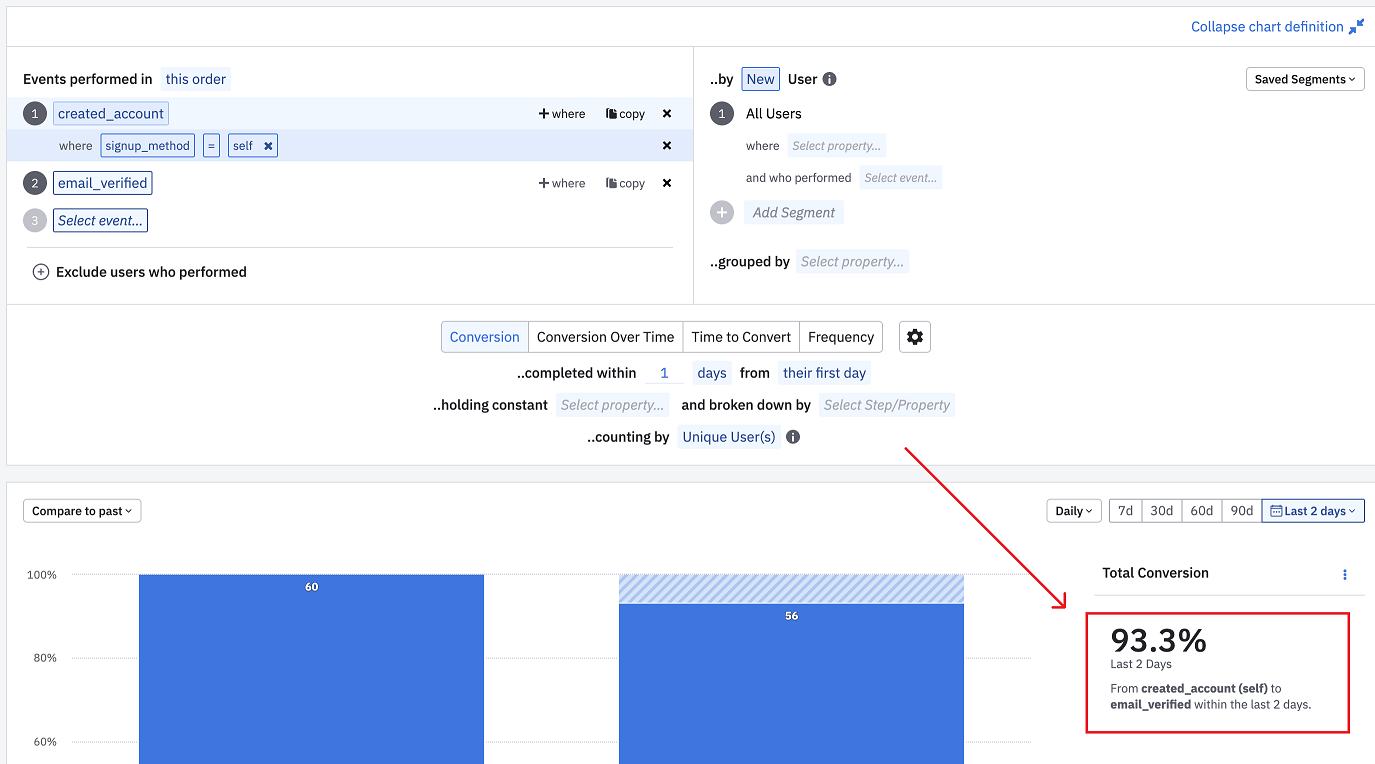Viewport: 1375px width, 764px height.
Task: Remove the created_account event with its X icon
Action: tap(667, 114)
